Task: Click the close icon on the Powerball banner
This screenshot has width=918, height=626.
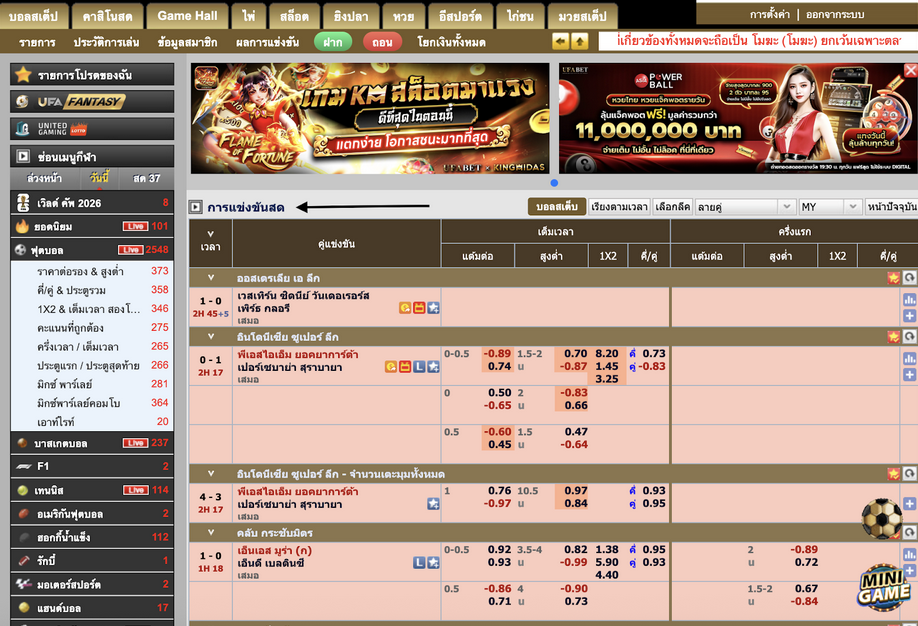Action: tap(910, 70)
